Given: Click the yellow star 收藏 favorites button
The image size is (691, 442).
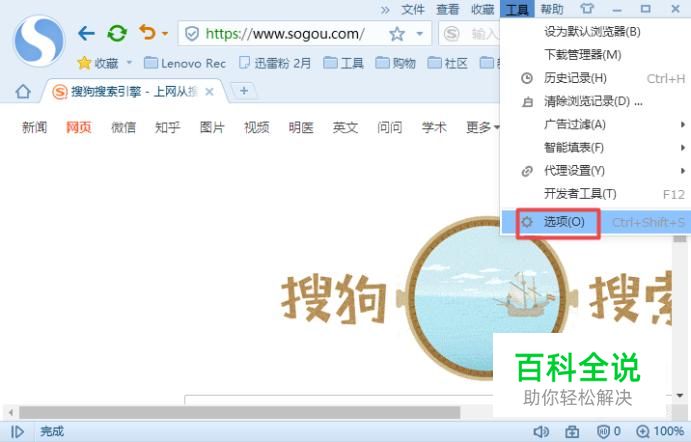Looking at the screenshot, I should point(98,63).
